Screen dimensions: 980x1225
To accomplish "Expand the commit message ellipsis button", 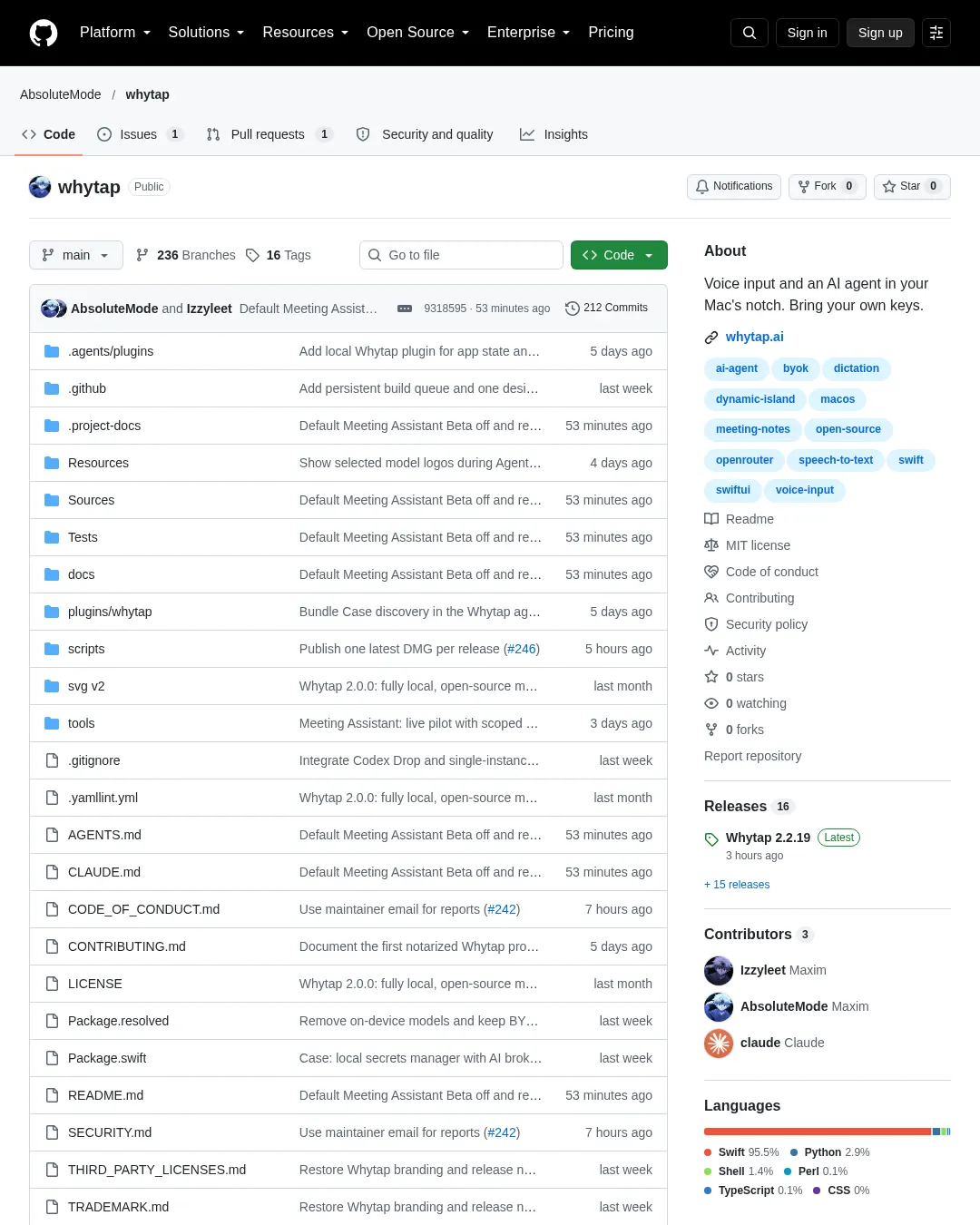I will 405,309.
